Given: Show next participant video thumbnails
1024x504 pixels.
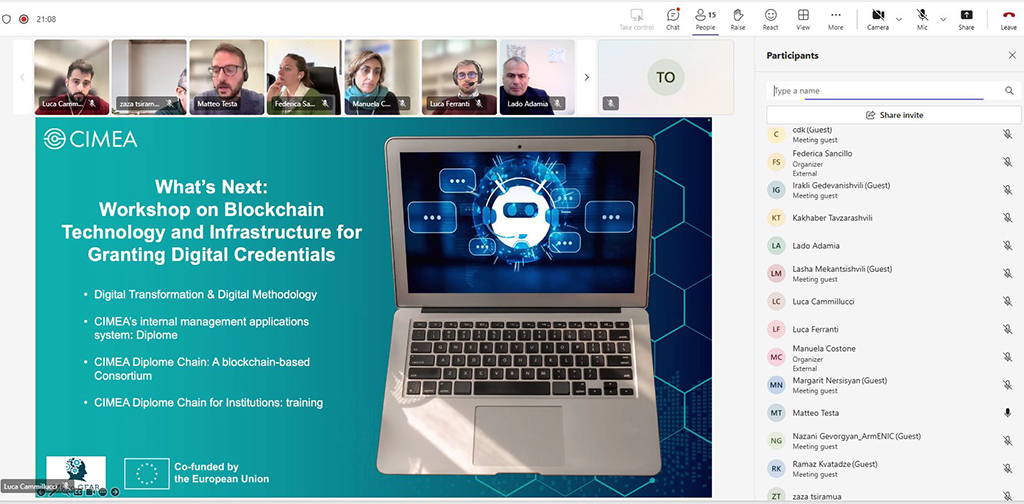Looking at the screenshot, I should click(x=587, y=77).
